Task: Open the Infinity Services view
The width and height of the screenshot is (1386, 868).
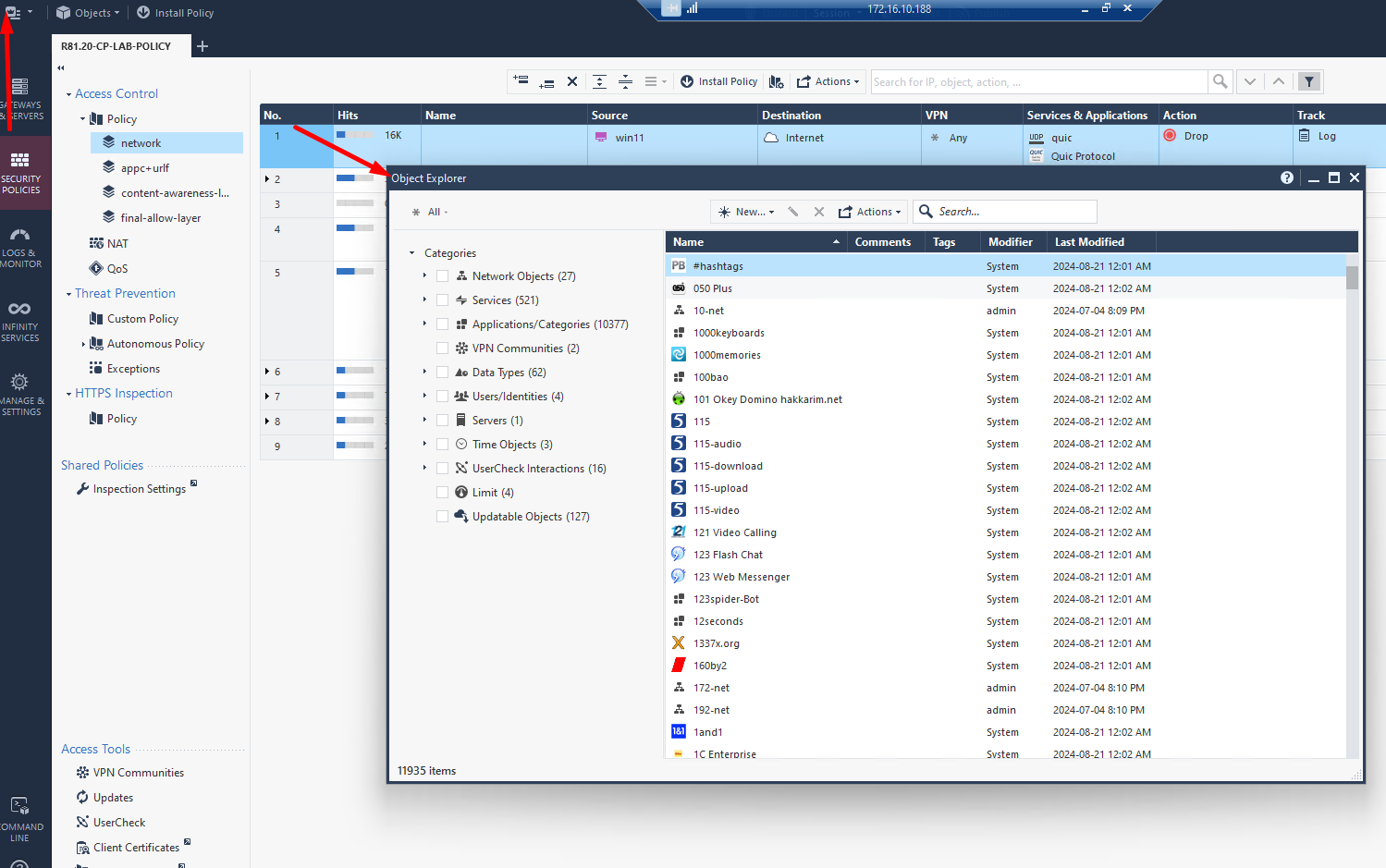Action: [x=20, y=321]
